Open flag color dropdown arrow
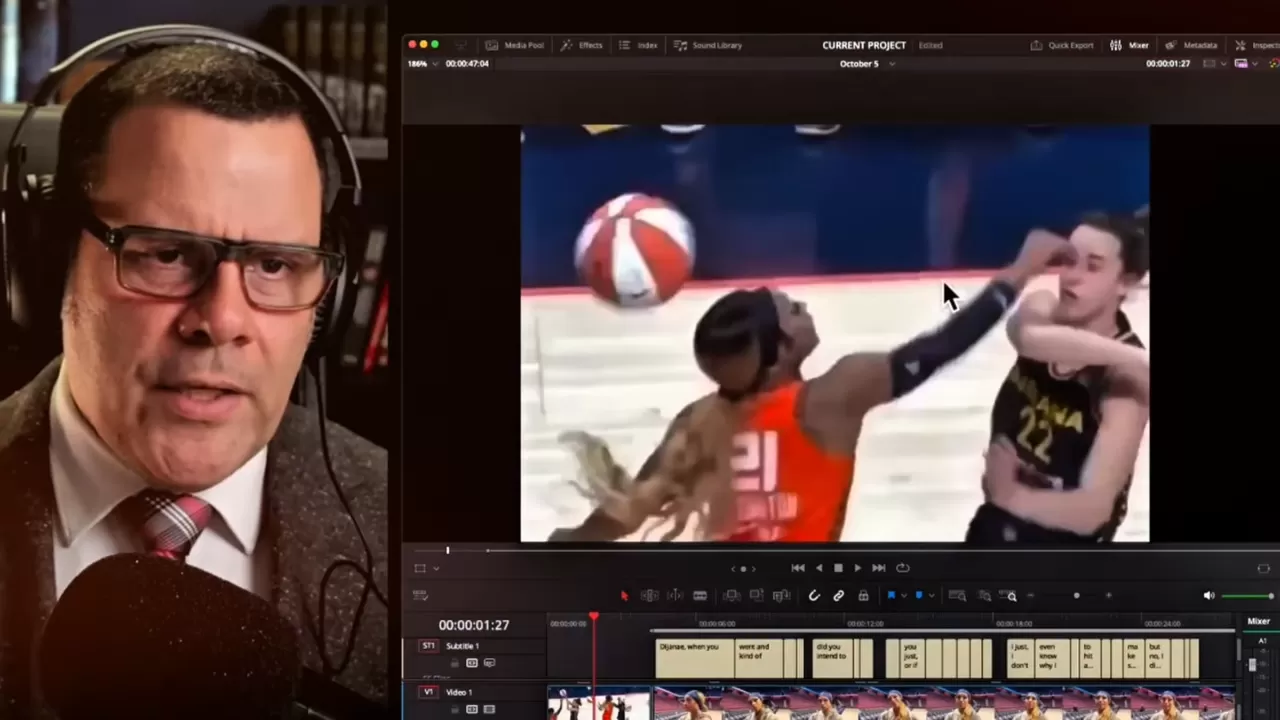Viewport: 1280px width, 720px height. 903,596
